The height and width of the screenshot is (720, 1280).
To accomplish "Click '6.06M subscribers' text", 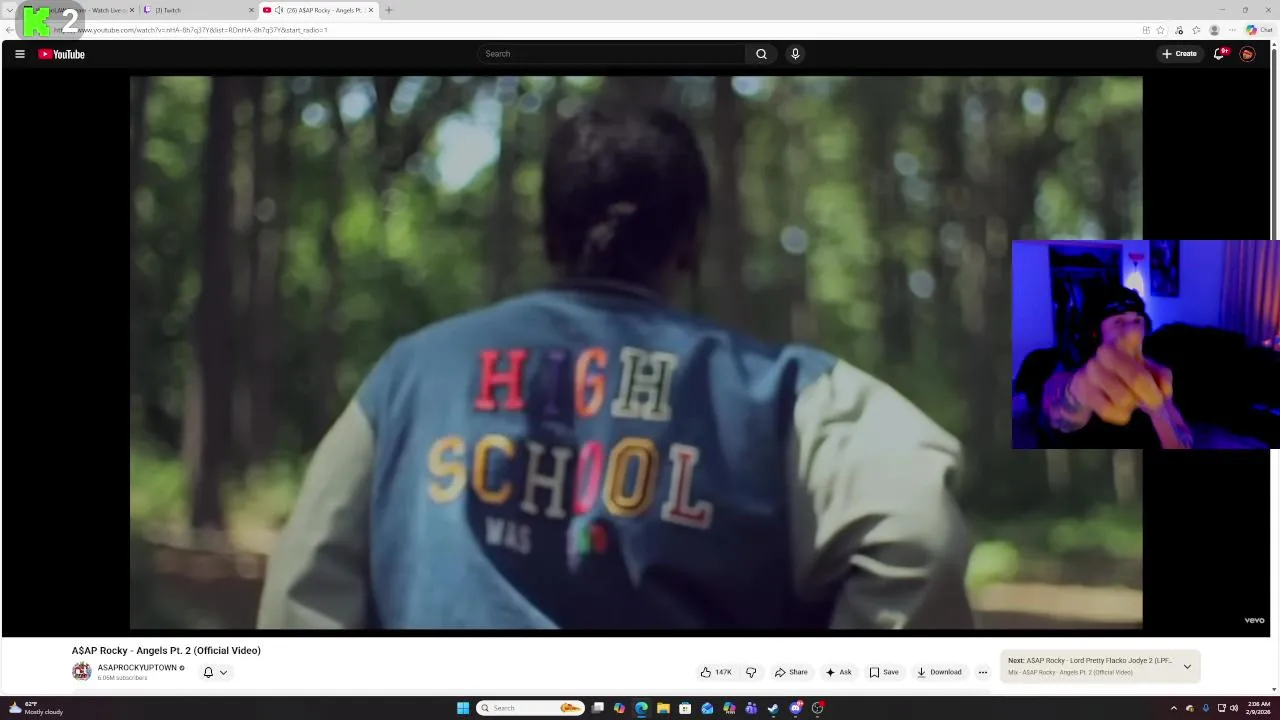I will 122,678.
